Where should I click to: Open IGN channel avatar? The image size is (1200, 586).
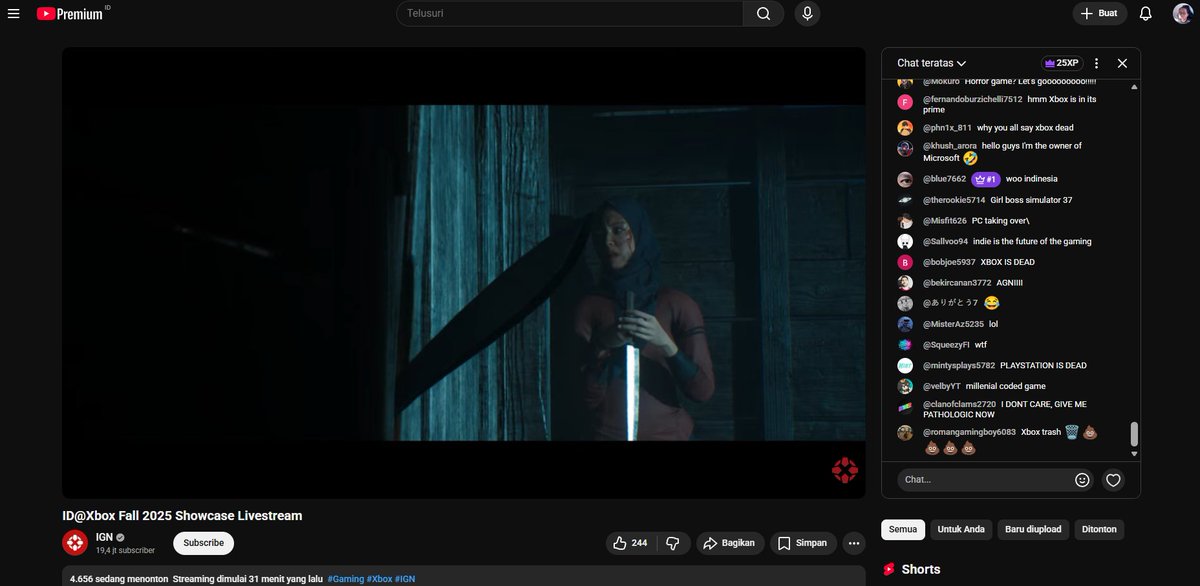pos(75,543)
